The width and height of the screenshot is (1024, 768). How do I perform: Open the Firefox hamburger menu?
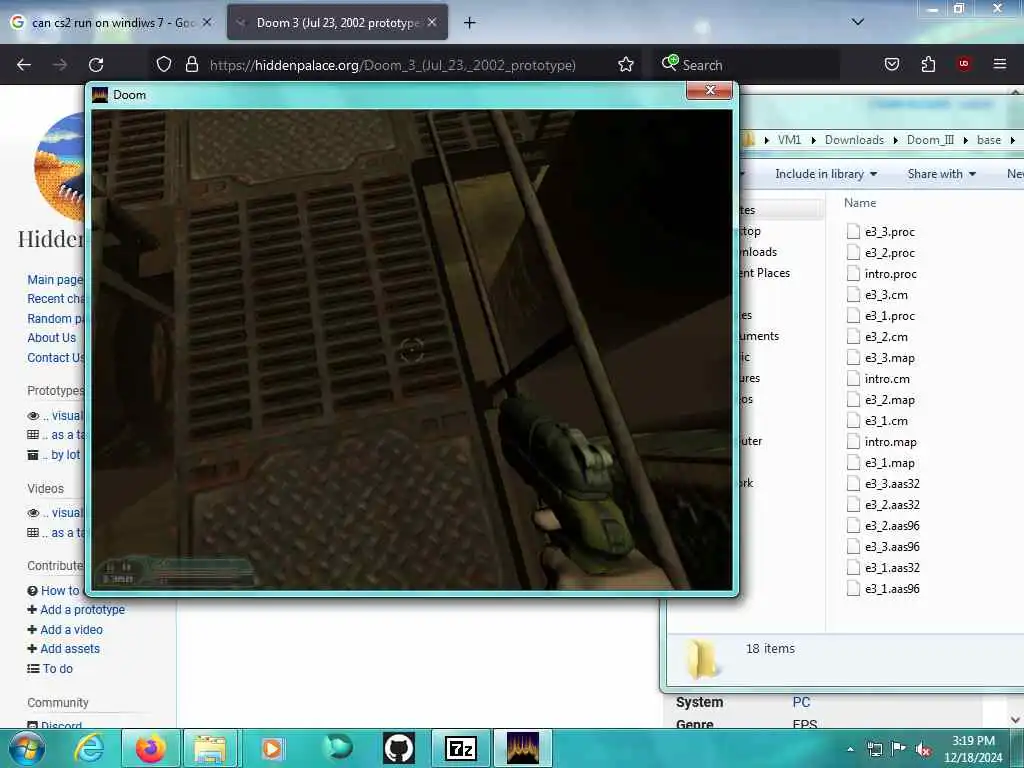click(x=999, y=64)
